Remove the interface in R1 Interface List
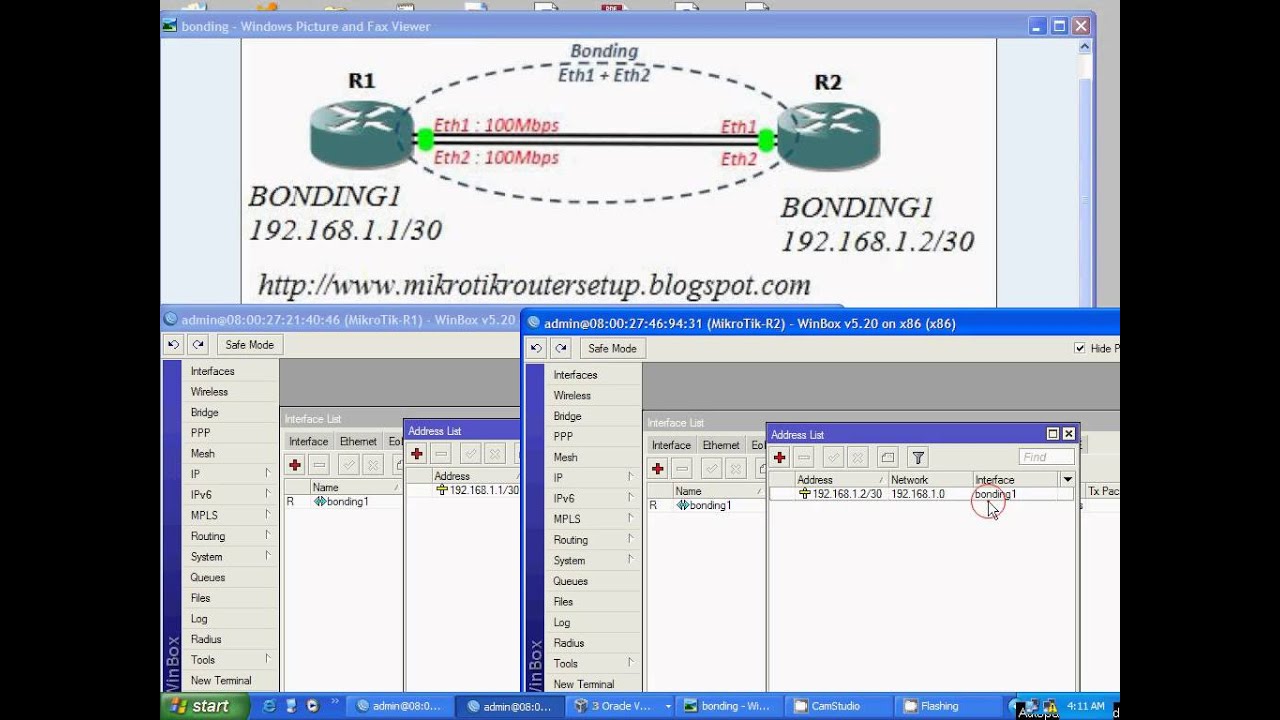Screen dimensions: 1280x720 (x=319, y=464)
